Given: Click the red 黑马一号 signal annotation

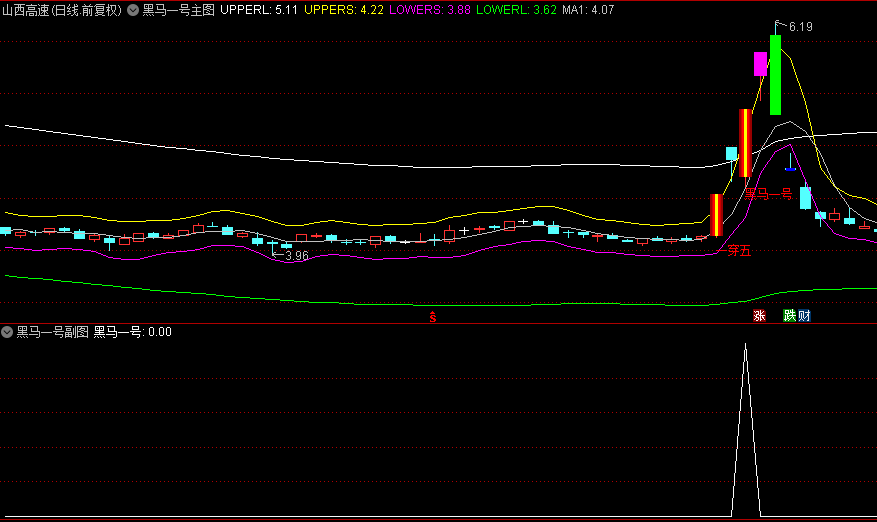Looking at the screenshot, I should pos(768,194).
